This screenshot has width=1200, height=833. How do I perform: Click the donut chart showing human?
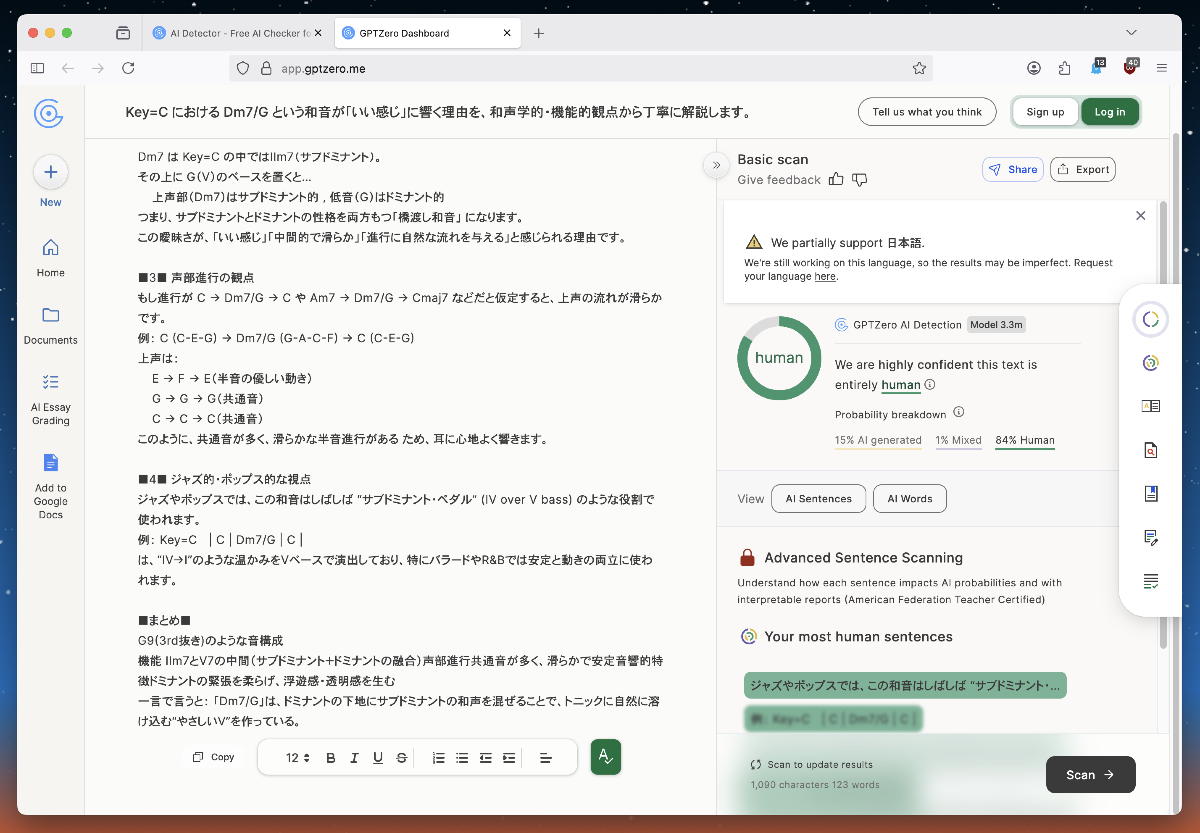(779, 358)
